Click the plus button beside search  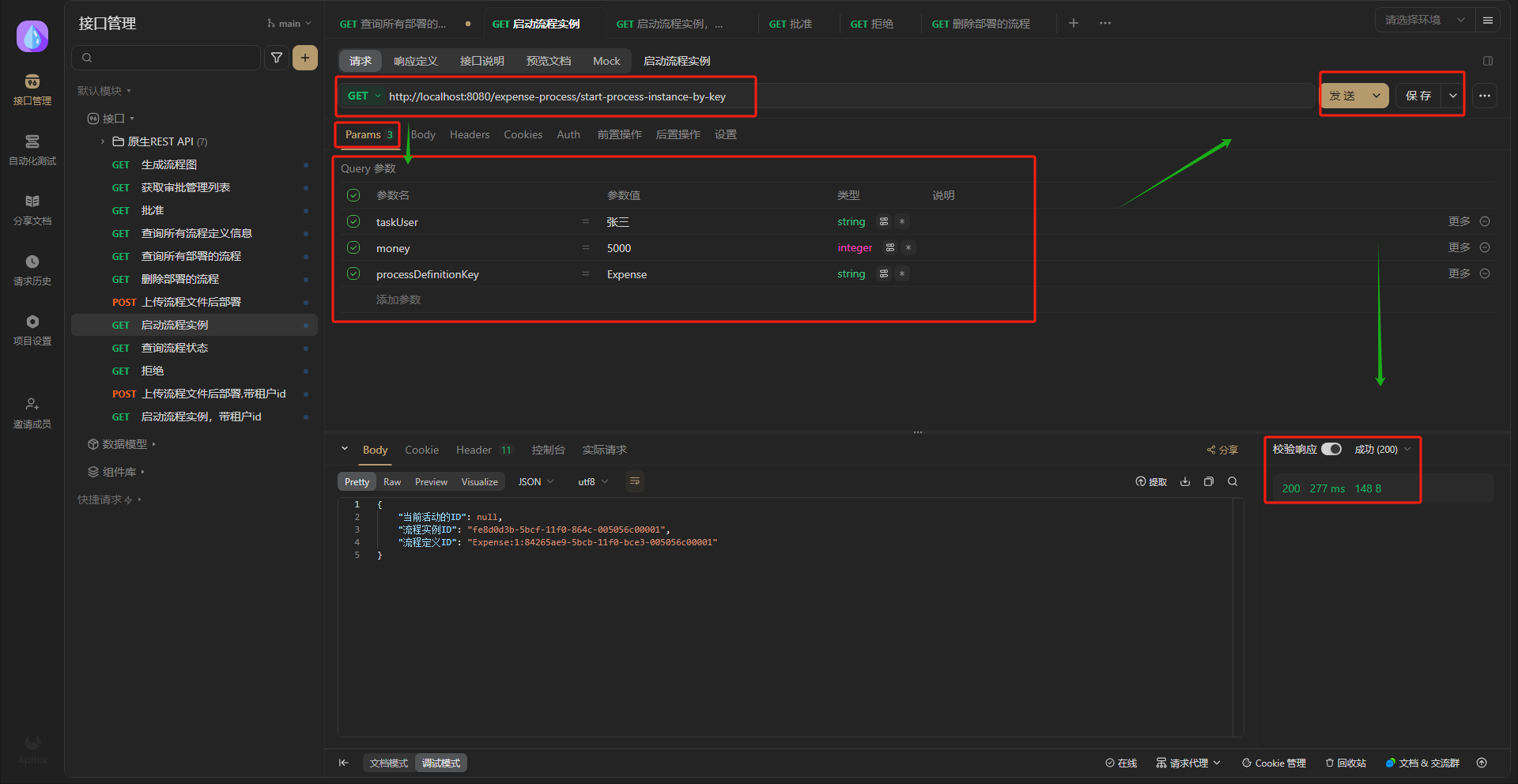tap(305, 58)
